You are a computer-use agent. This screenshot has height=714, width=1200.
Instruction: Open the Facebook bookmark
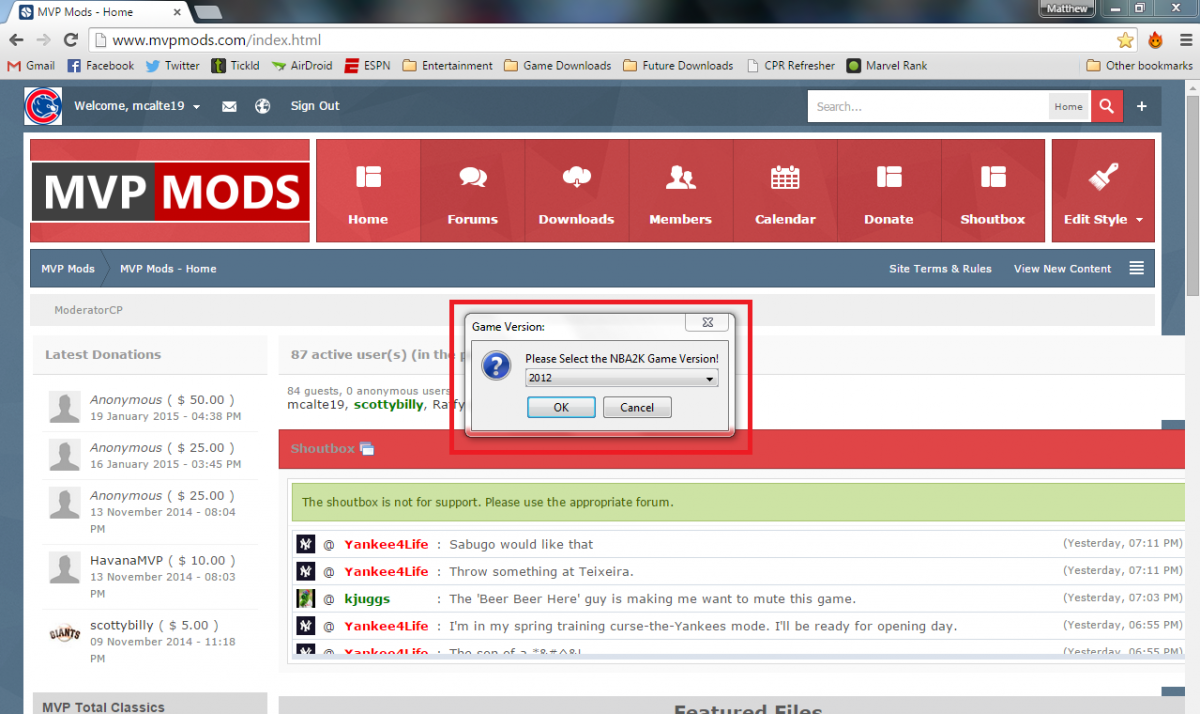100,66
